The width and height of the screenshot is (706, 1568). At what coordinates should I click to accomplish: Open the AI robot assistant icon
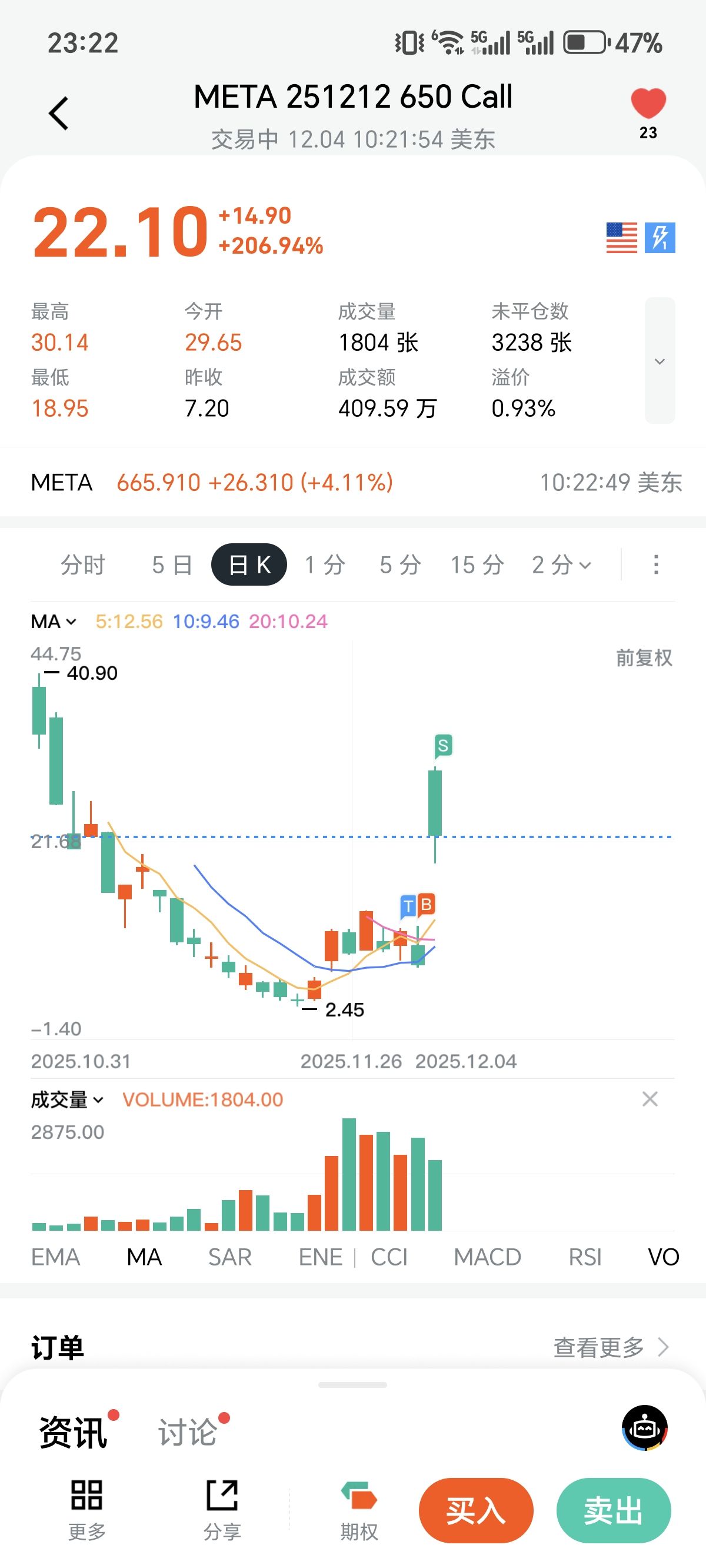click(645, 1428)
